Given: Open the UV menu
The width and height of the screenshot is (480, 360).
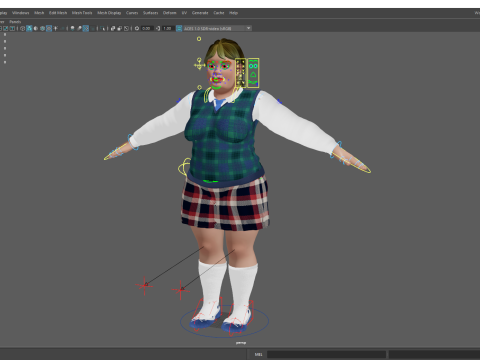Looking at the screenshot, I should (184, 13).
